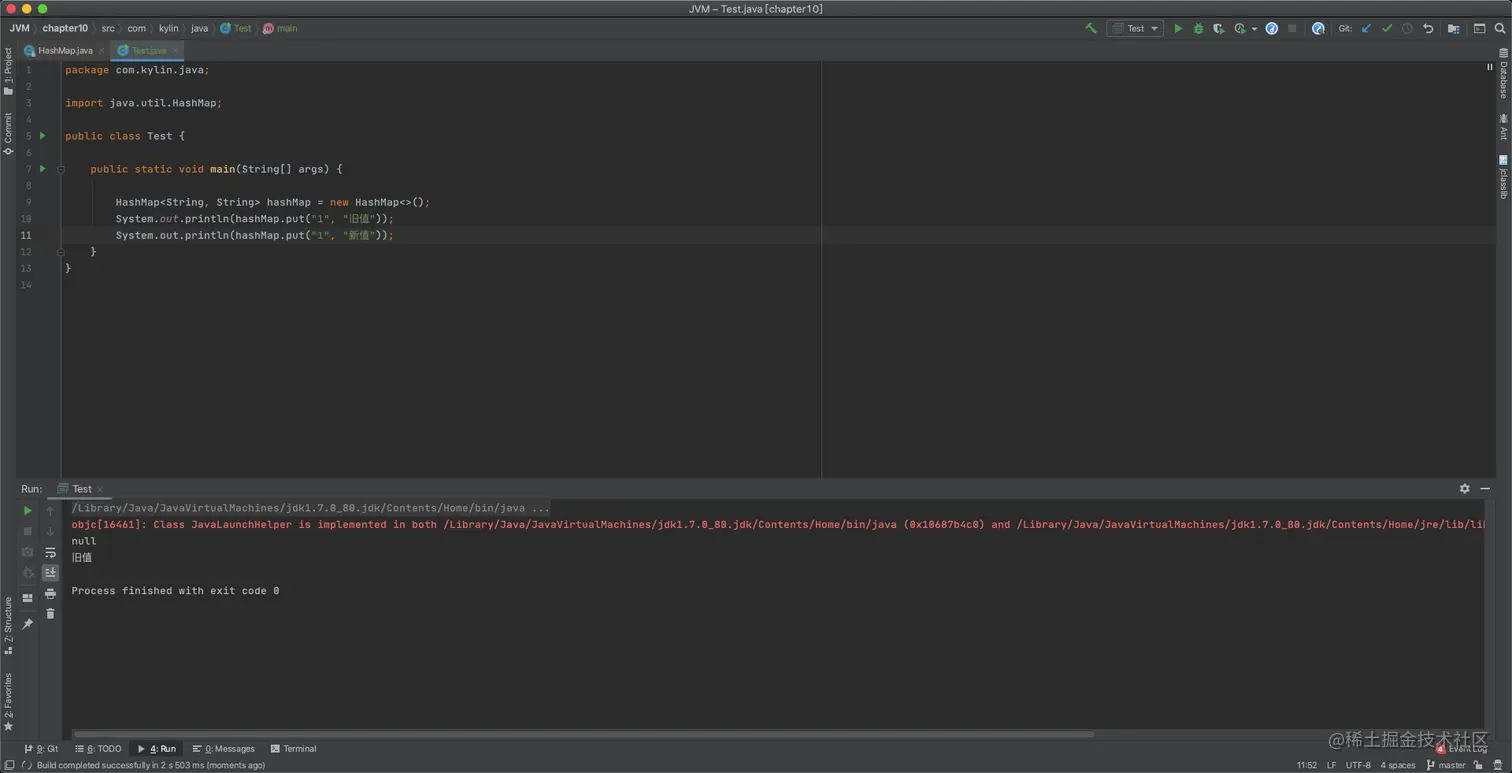The height and width of the screenshot is (773, 1512).
Task: Click the run anything terminal-window icon
Action: pos(1479,28)
